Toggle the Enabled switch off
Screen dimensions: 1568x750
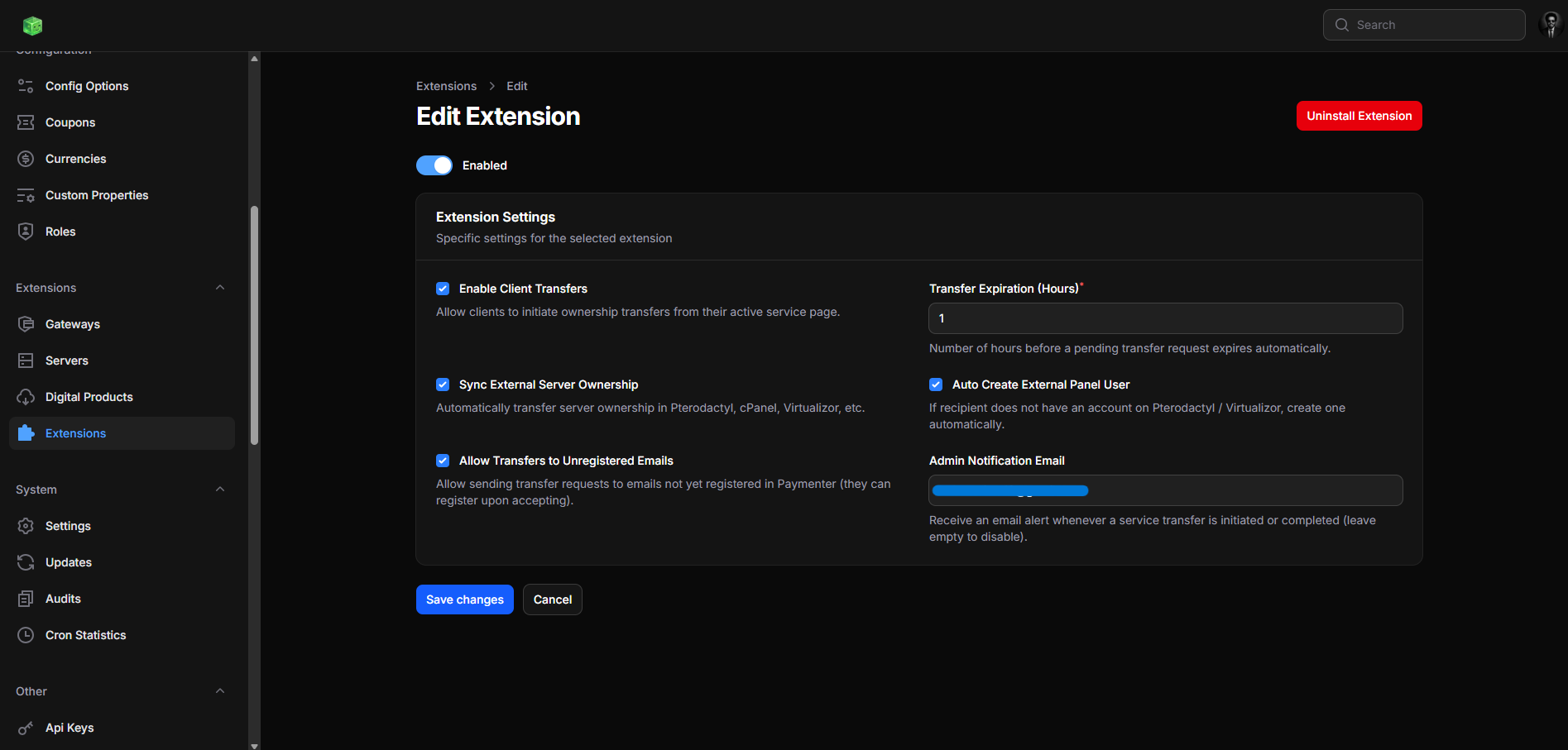pos(434,165)
